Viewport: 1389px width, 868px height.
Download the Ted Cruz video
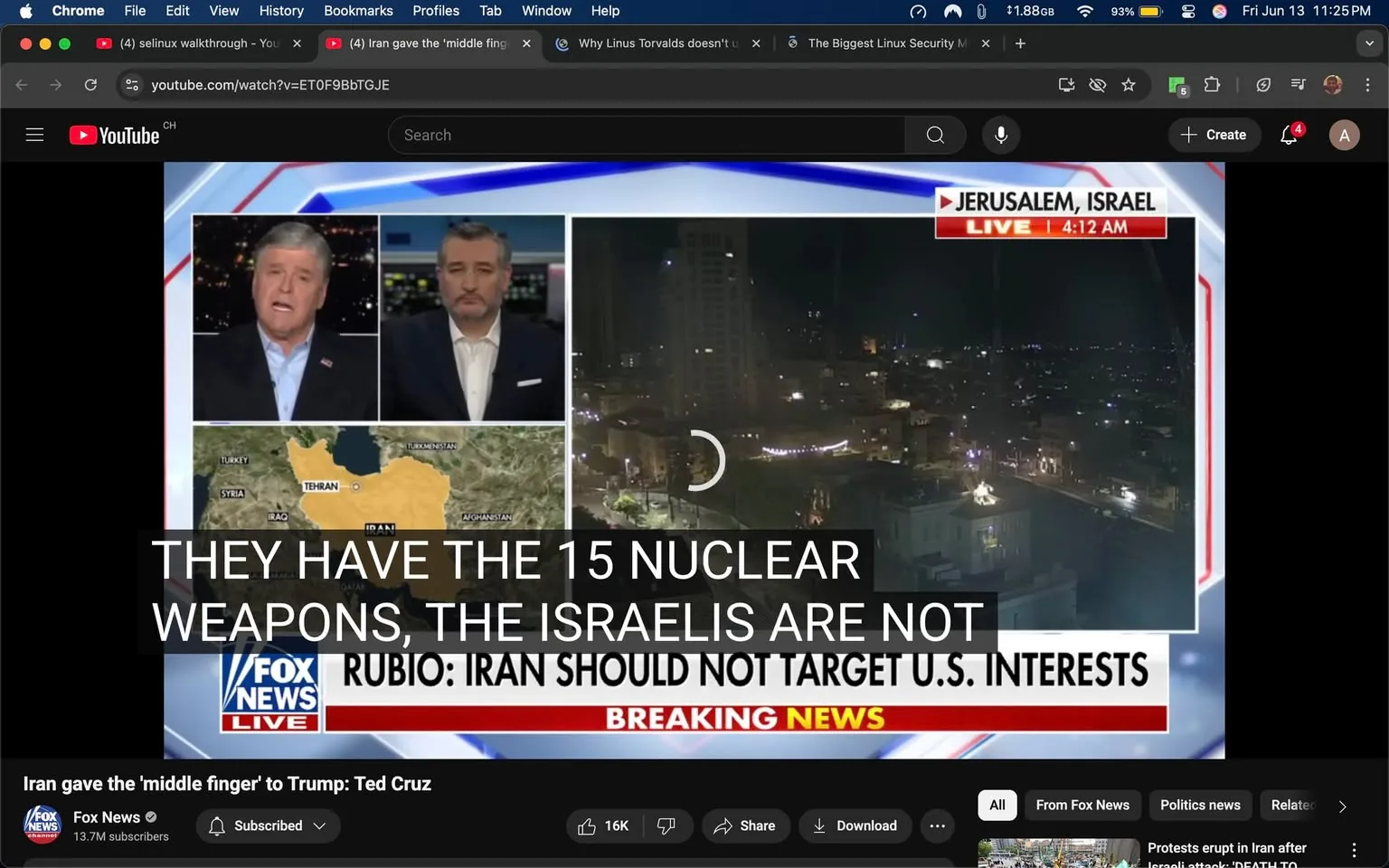tap(854, 826)
